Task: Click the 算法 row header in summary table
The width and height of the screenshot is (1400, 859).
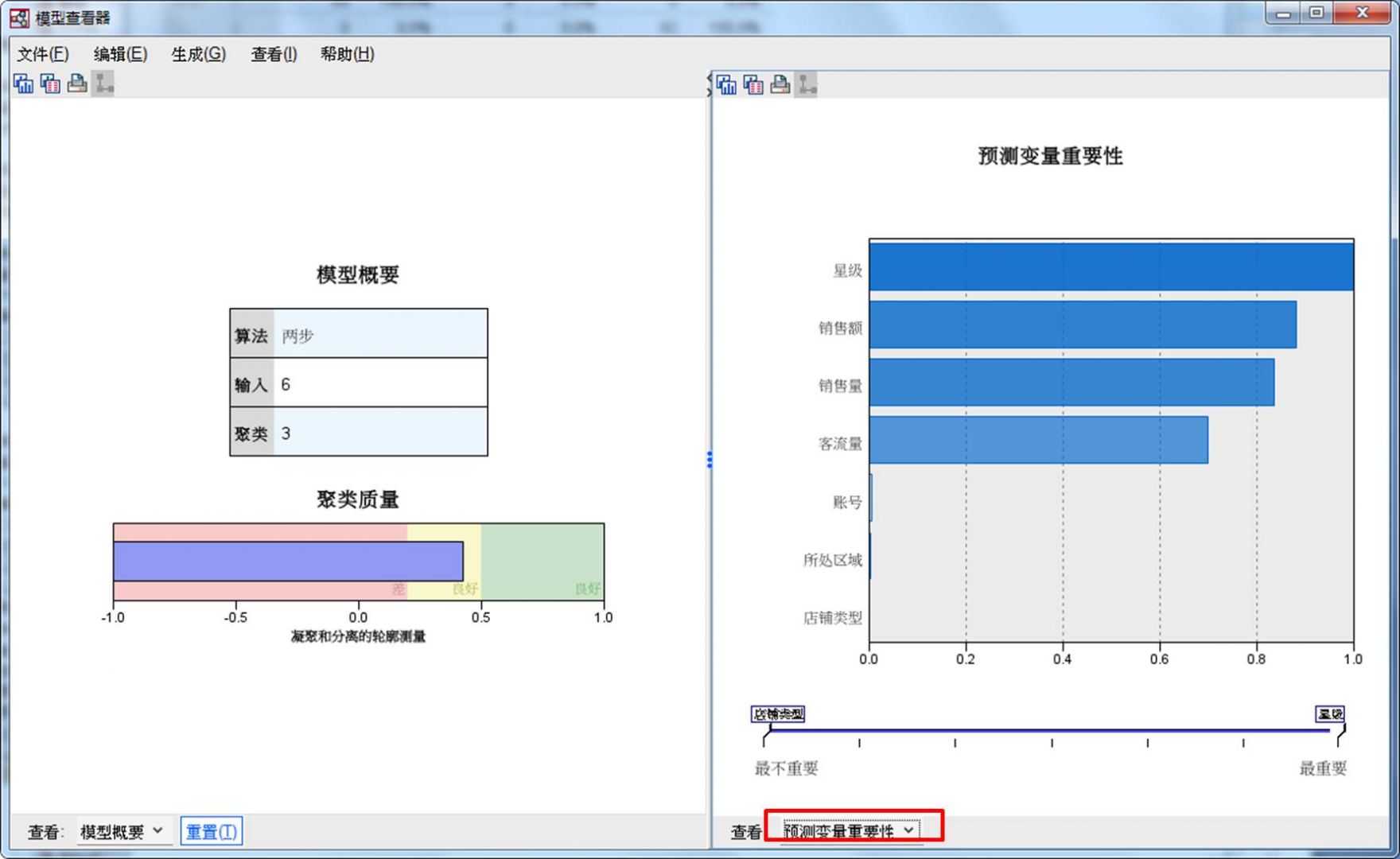Action: tap(251, 334)
